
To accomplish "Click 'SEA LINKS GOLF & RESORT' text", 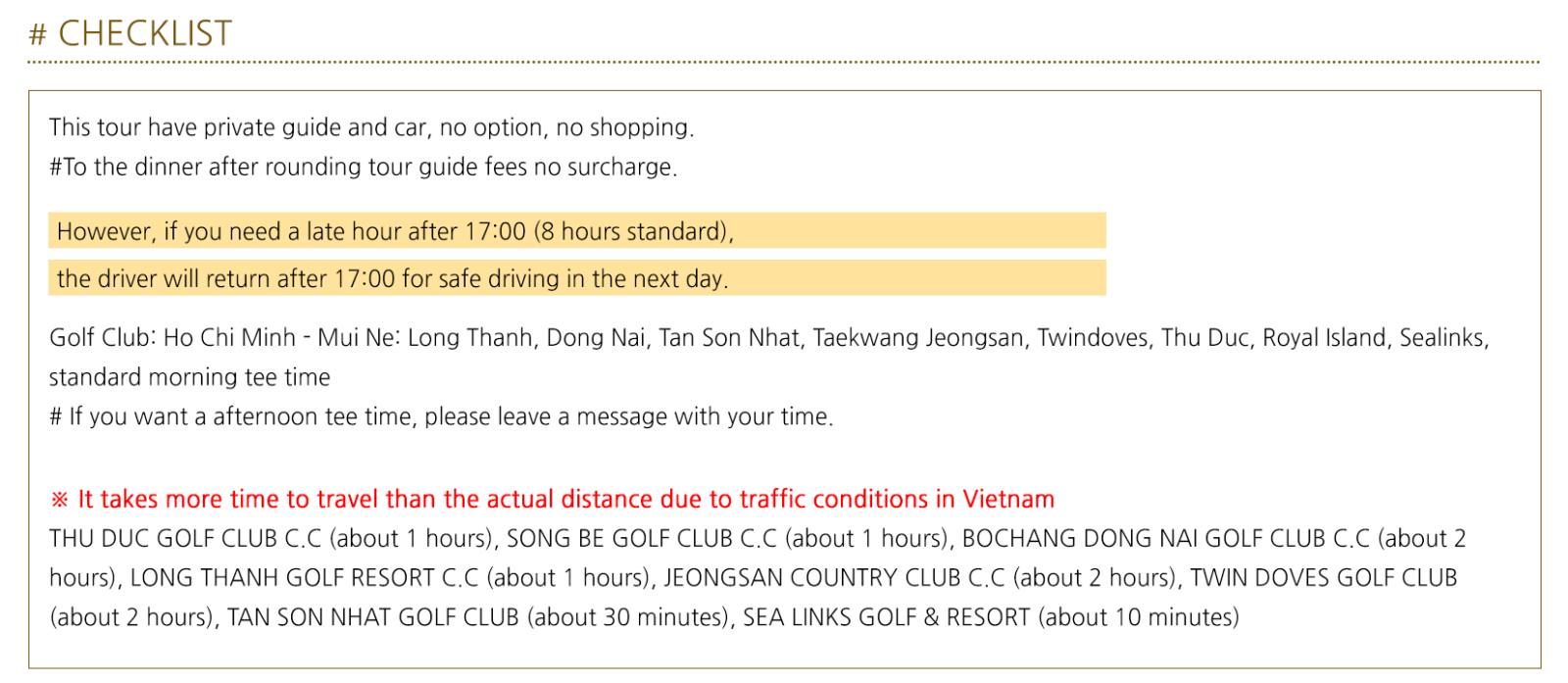I will click(x=887, y=617).
